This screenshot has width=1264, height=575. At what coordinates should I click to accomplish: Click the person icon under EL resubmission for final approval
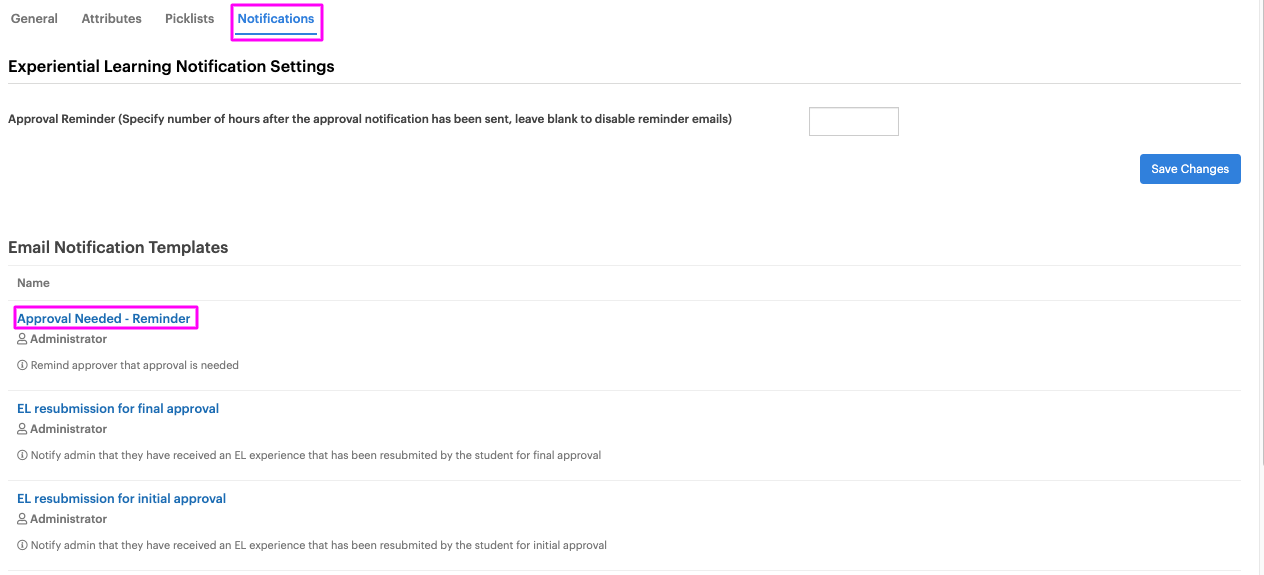click(x=22, y=429)
